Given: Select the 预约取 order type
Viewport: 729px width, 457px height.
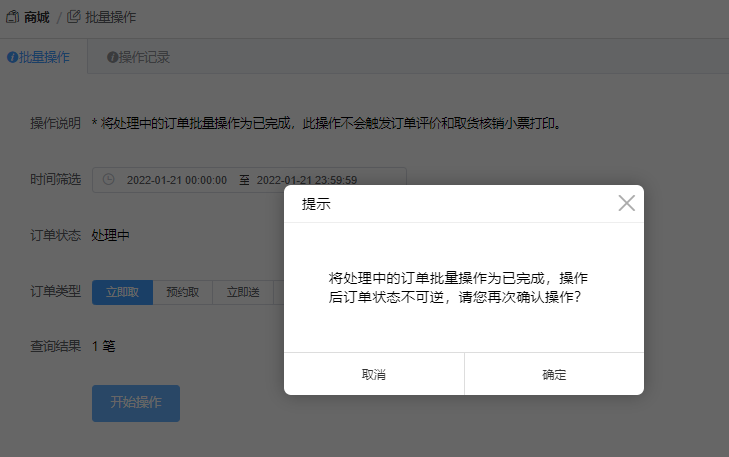Looking at the screenshot, I should click(183, 292).
